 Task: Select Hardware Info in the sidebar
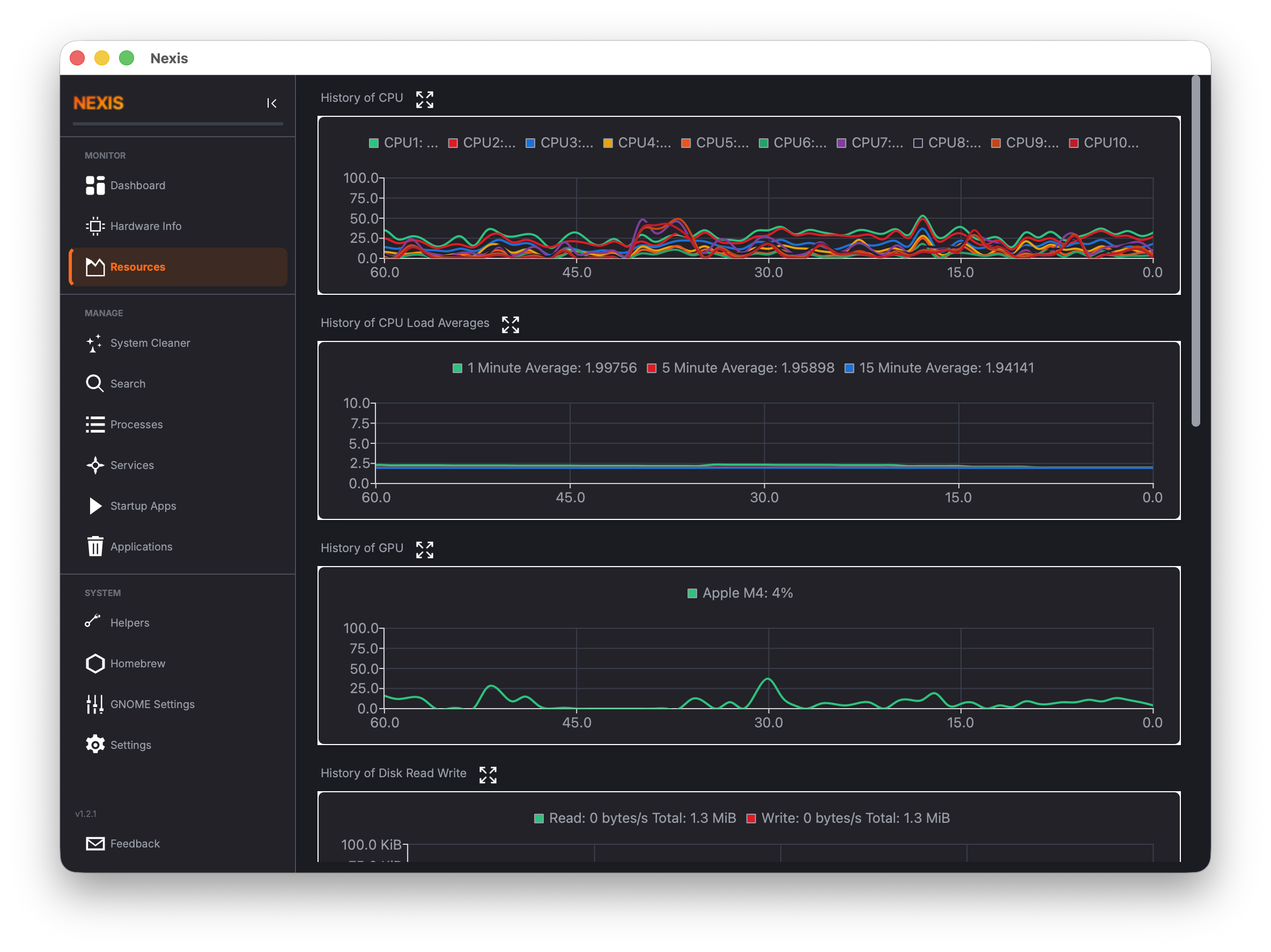coord(146,226)
